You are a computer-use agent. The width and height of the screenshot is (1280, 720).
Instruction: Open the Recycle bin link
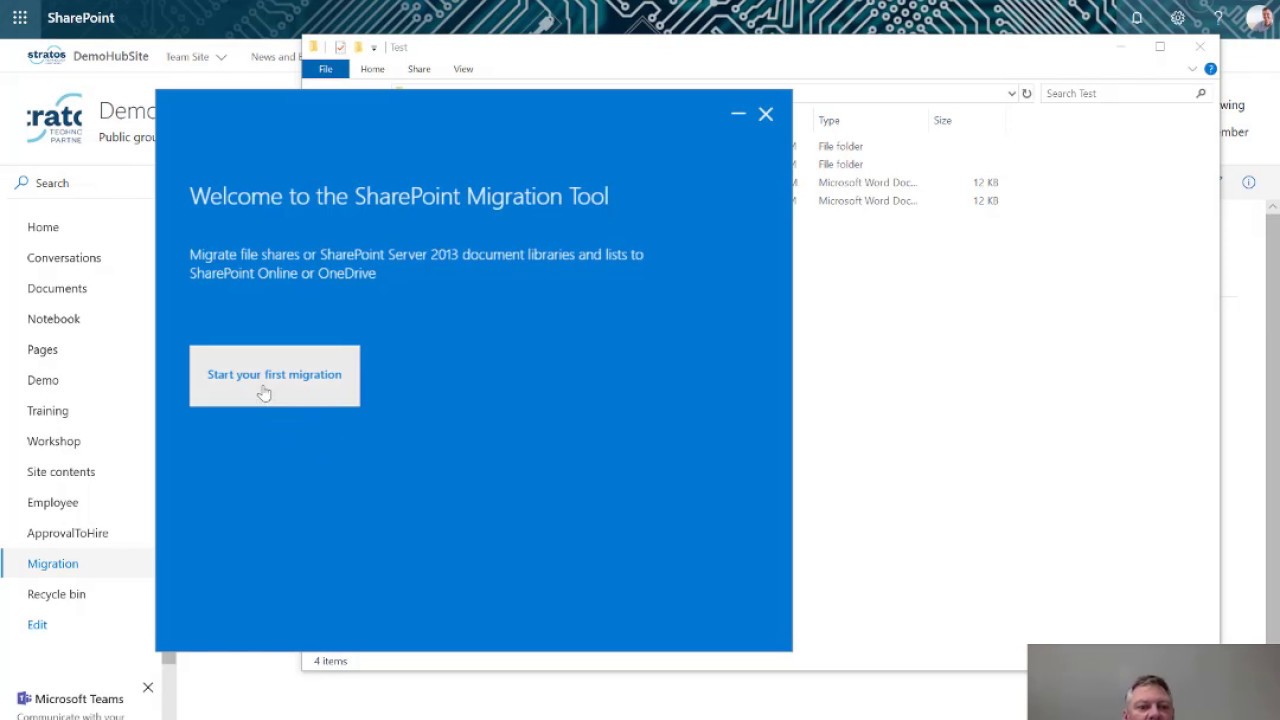[x=57, y=594]
